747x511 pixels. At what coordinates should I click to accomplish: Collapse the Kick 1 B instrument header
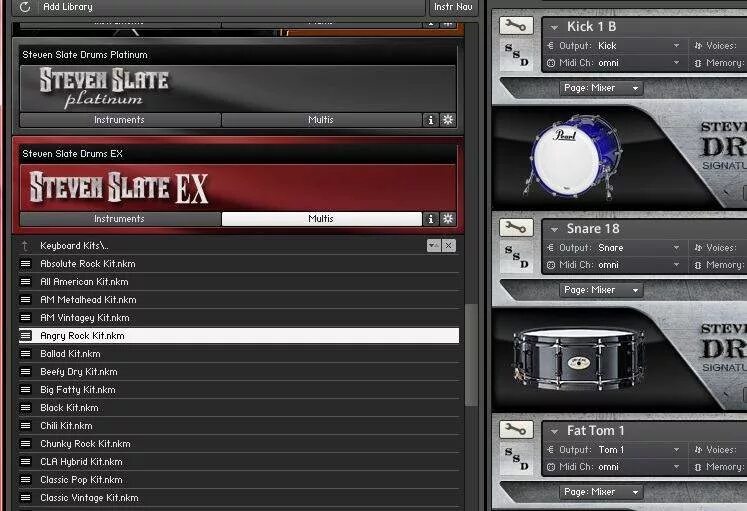[x=554, y=28]
